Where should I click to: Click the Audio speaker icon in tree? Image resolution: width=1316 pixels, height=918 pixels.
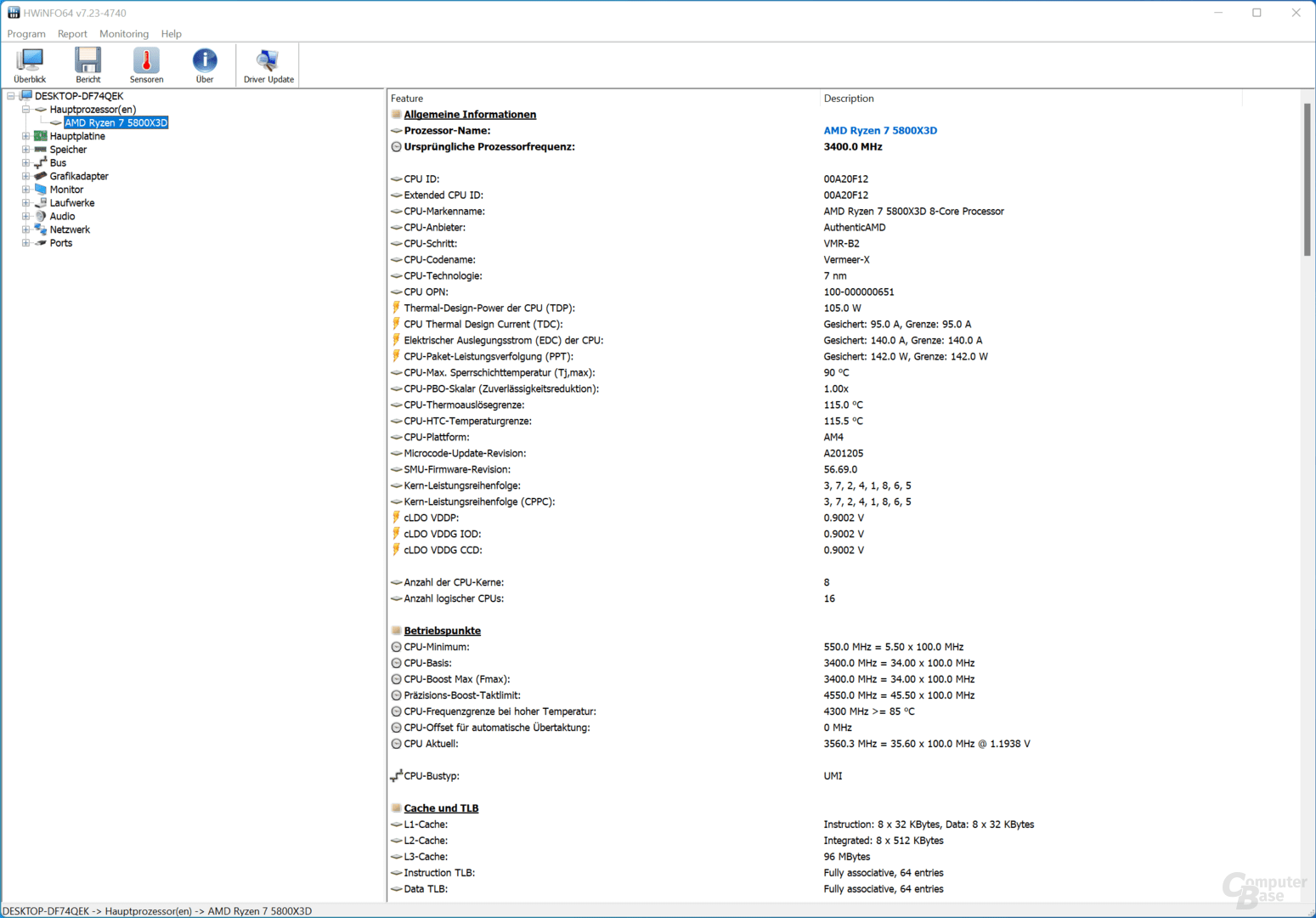point(40,216)
